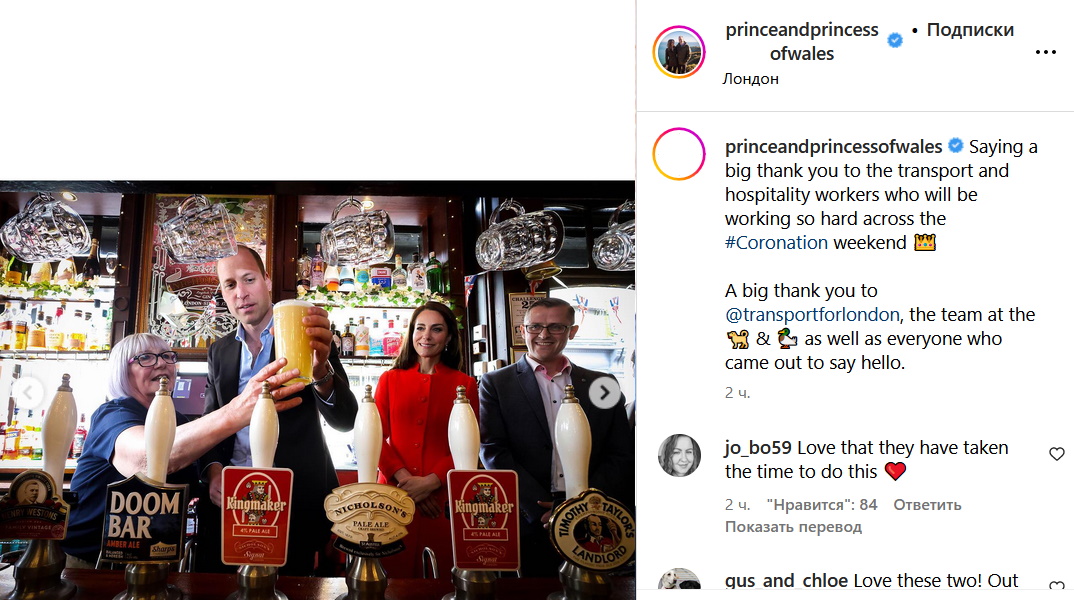
Task: Click the pub photo in the post
Action: coord(317,390)
